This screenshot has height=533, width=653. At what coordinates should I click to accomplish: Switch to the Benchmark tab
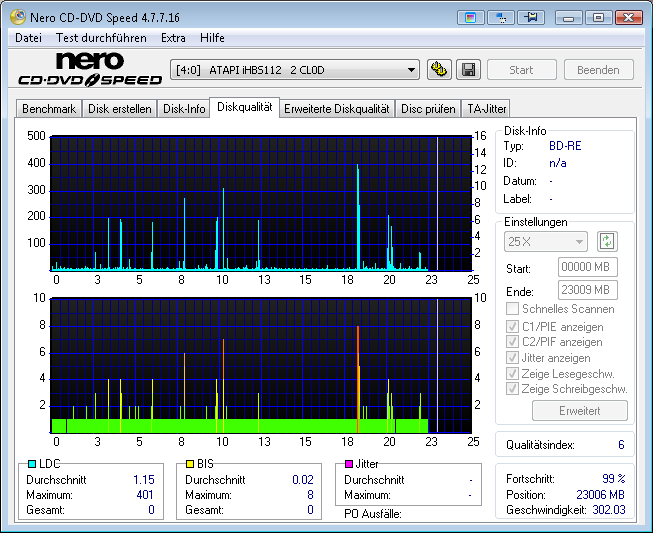coord(49,109)
